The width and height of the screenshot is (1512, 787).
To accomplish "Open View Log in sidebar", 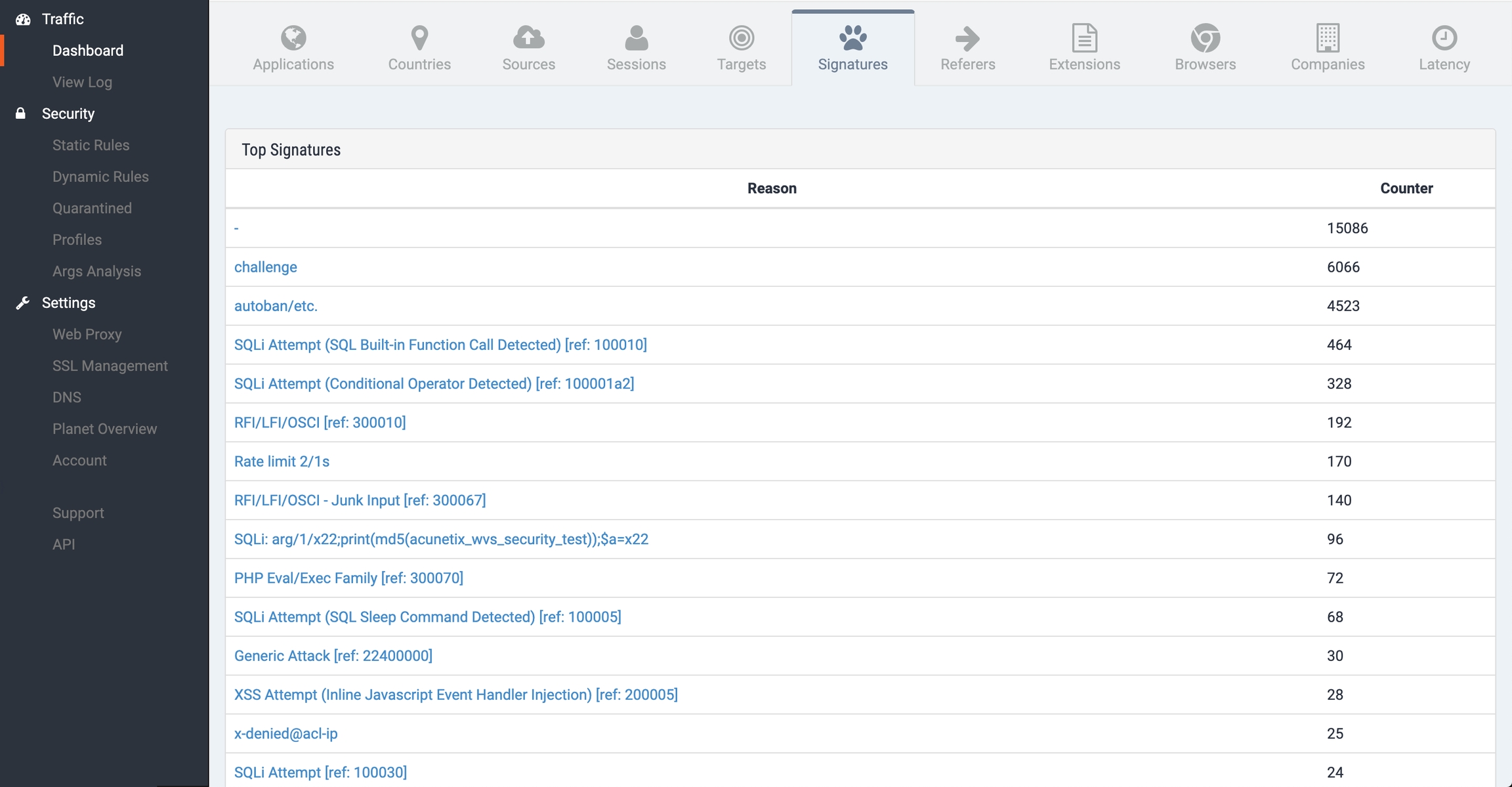I will tap(82, 82).
